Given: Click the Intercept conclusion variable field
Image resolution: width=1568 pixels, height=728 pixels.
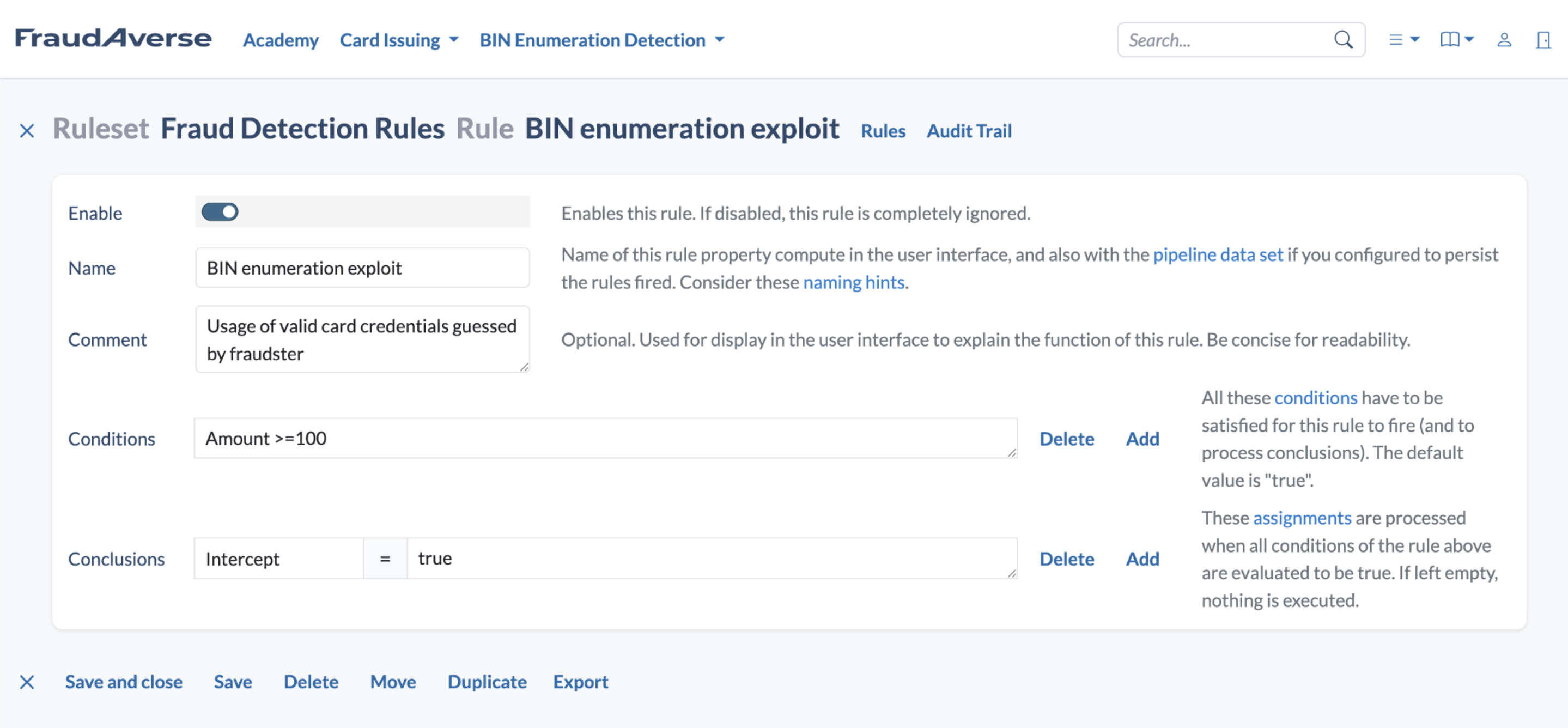Looking at the screenshot, I should pos(279,558).
